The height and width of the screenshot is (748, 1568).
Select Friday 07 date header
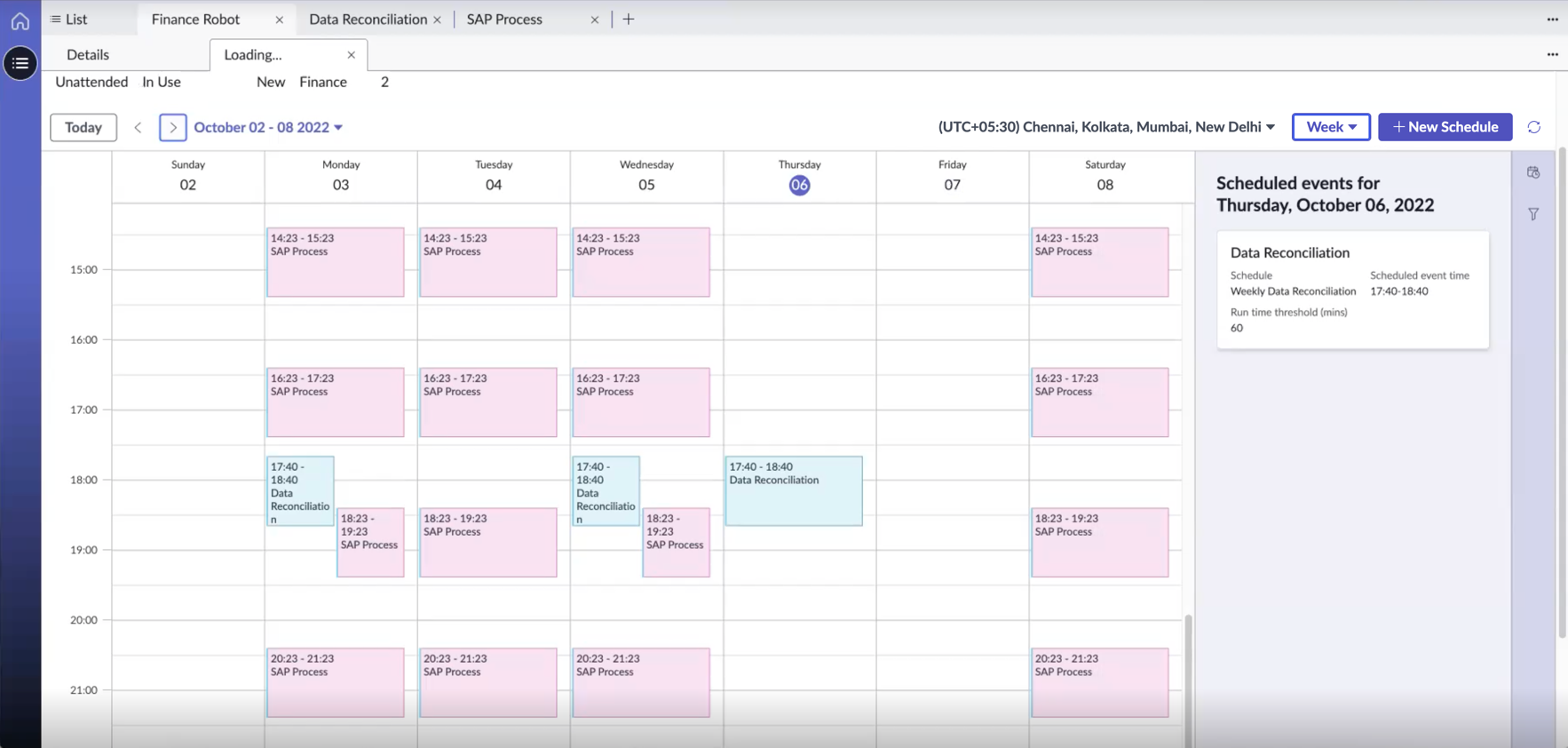pyautogui.click(x=952, y=177)
